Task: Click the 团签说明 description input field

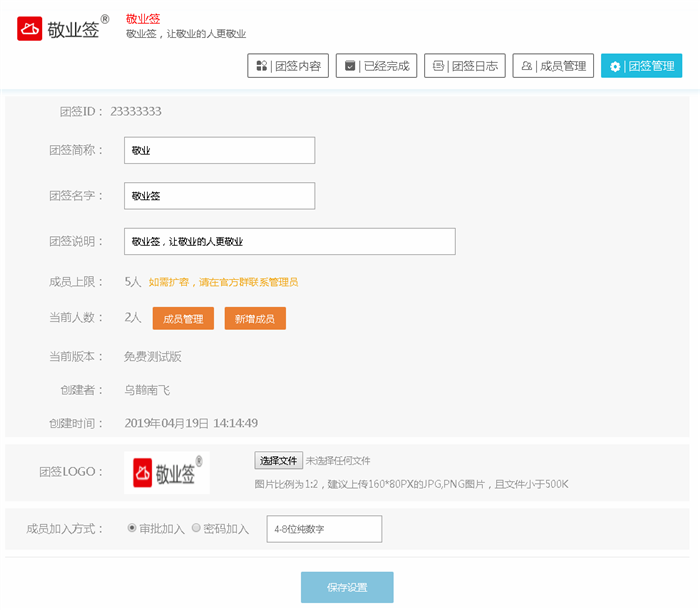Action: pyautogui.click(x=290, y=242)
